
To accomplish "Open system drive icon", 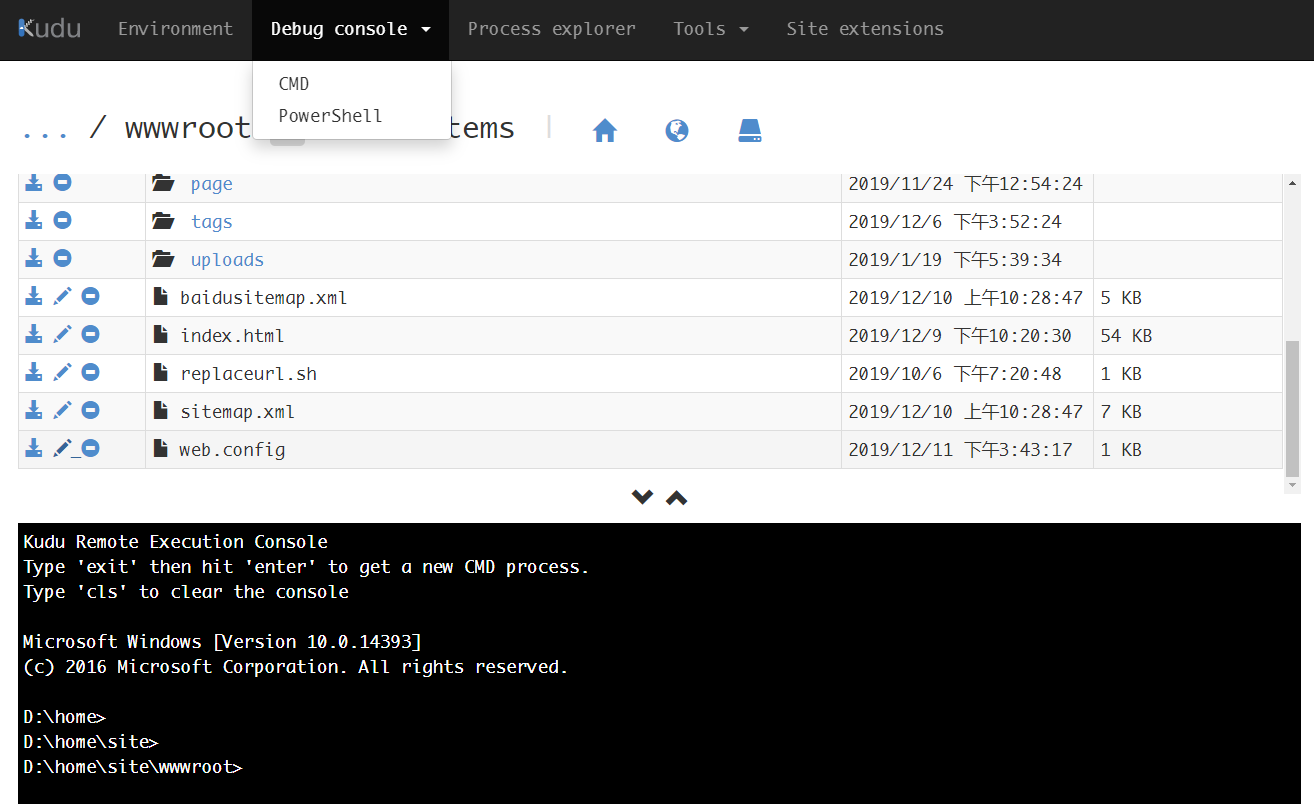I will tap(750, 130).
